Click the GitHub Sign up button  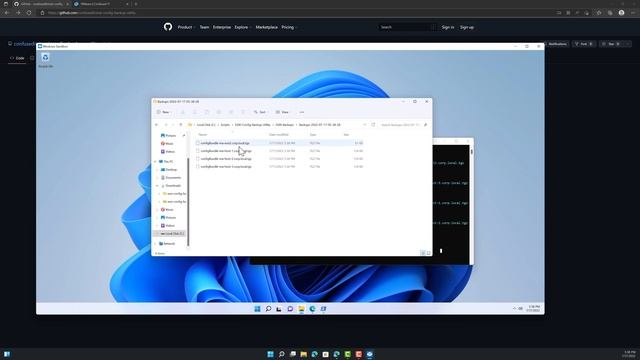[x=467, y=27]
